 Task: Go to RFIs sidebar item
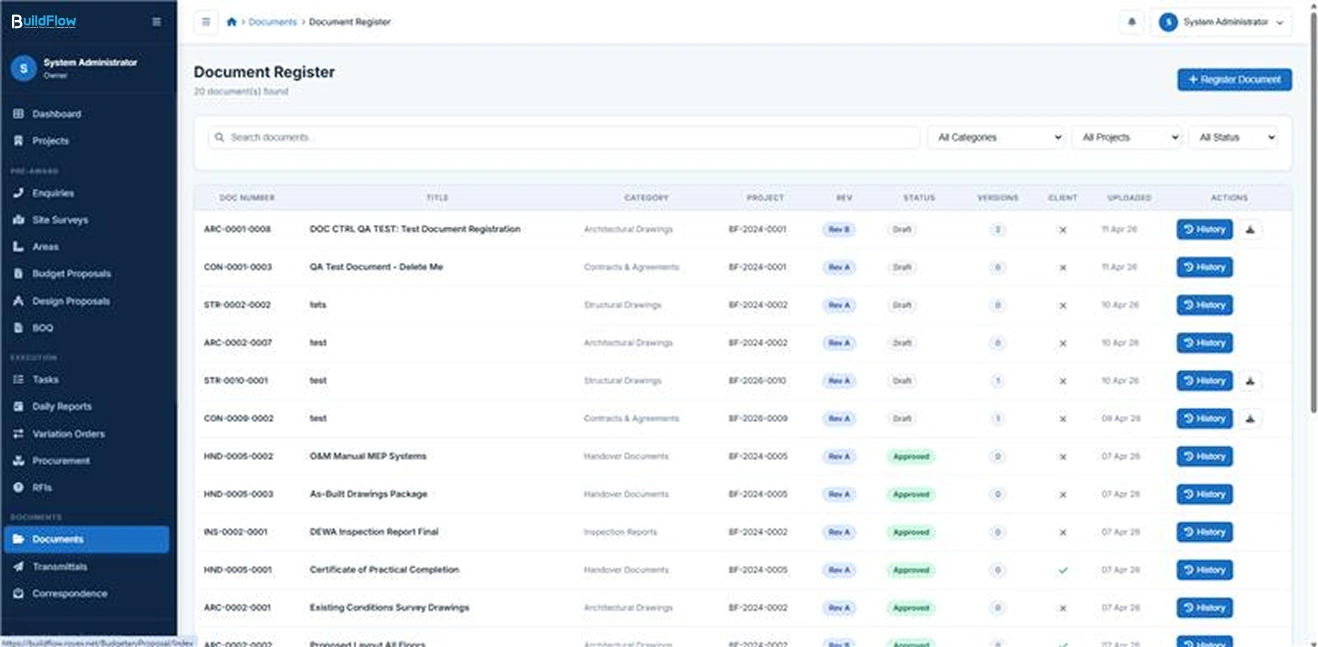click(42, 488)
